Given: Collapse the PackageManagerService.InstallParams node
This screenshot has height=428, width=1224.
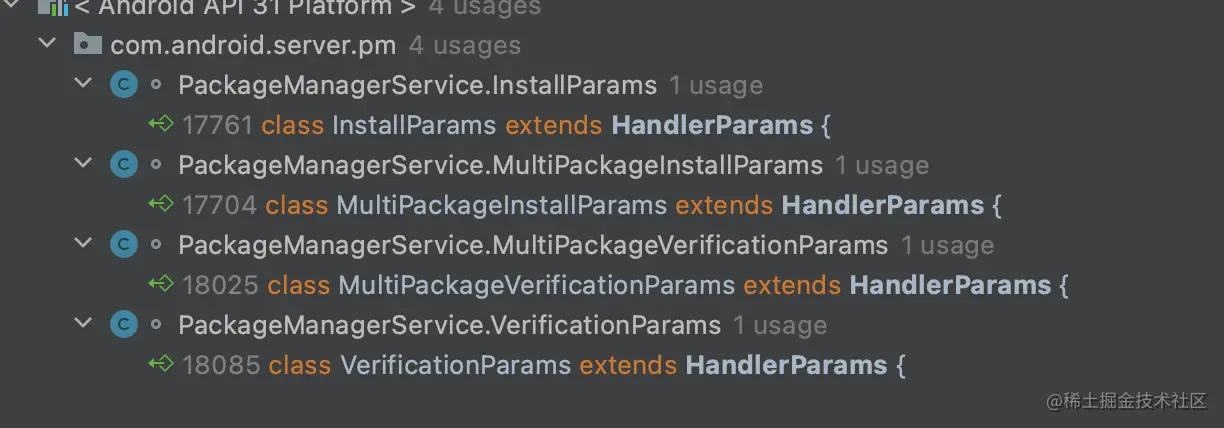Looking at the screenshot, I should click(83, 85).
